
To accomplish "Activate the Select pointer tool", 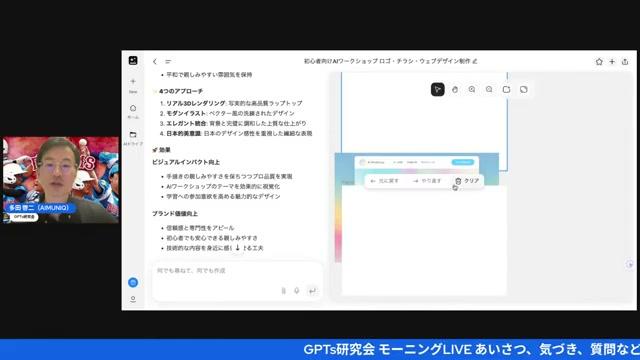I will tap(438, 89).
